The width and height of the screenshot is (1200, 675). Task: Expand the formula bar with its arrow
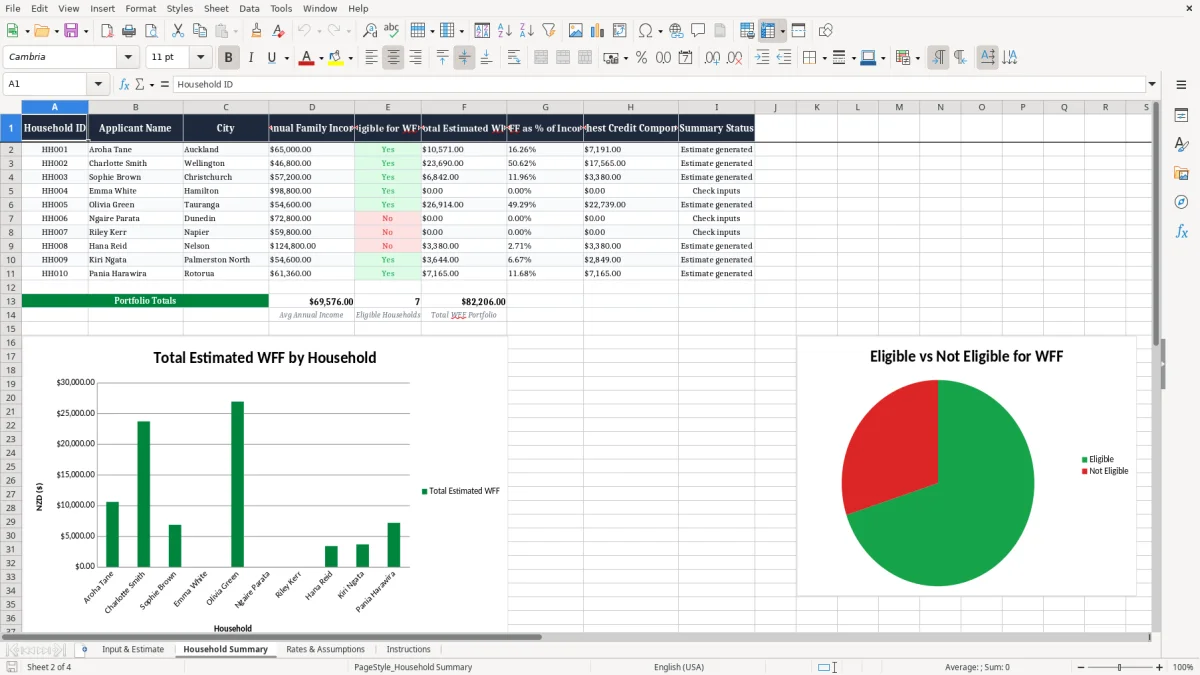(1153, 84)
